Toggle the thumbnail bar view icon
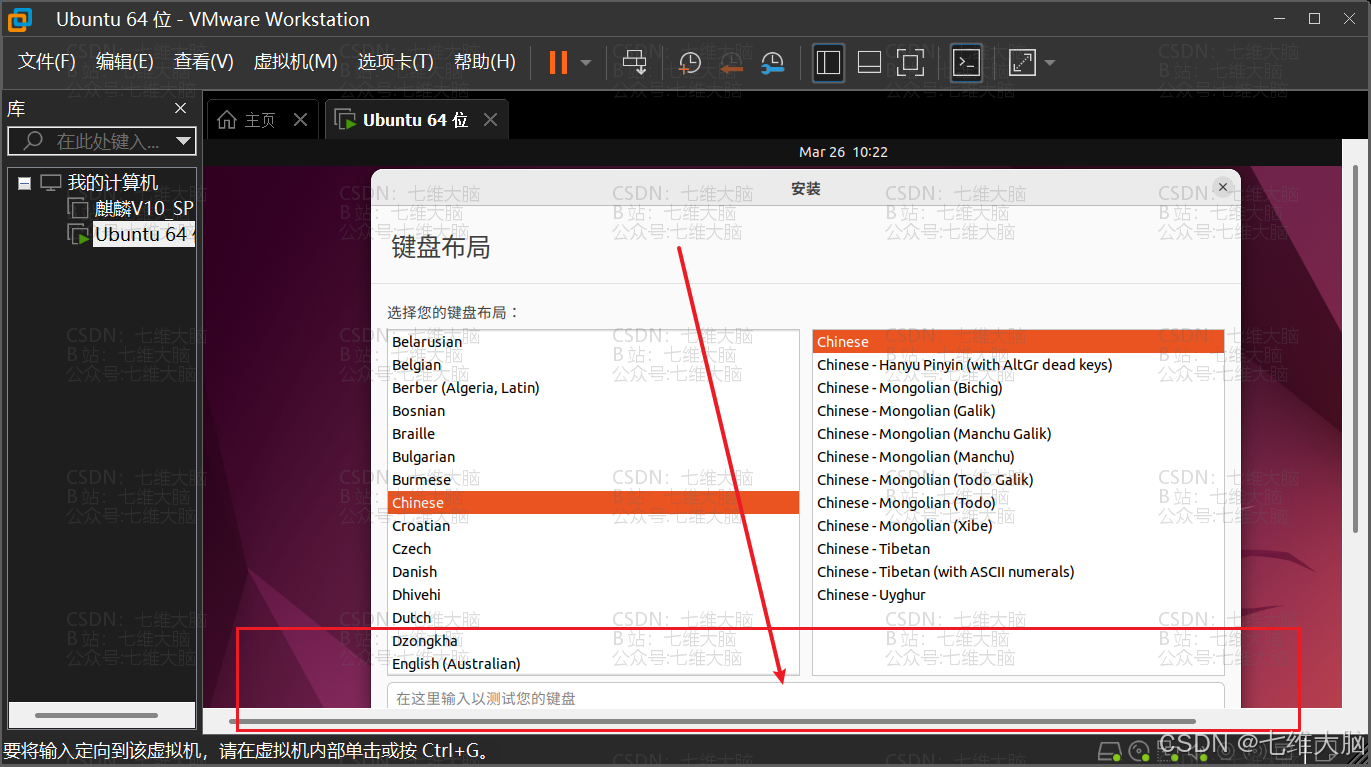 (869, 62)
